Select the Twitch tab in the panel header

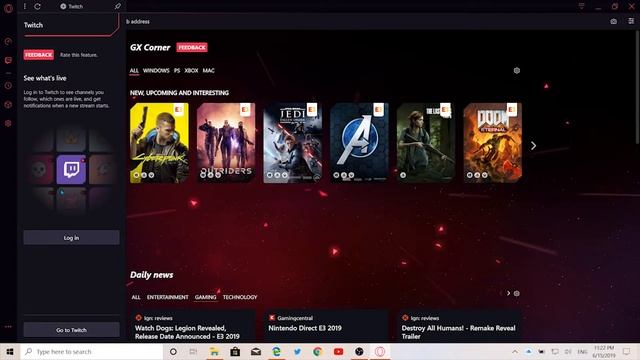72,6
